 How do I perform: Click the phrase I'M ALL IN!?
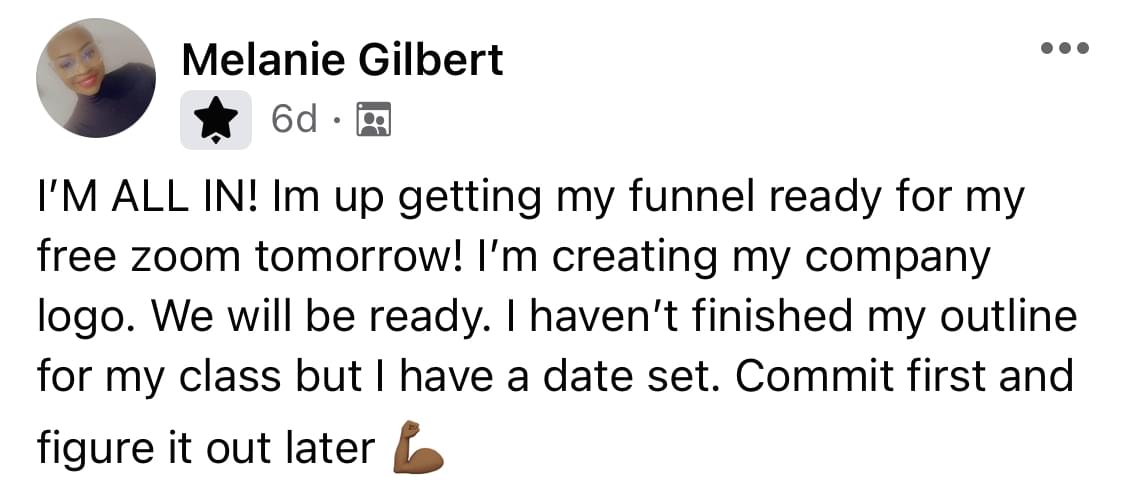[x=150, y=197]
